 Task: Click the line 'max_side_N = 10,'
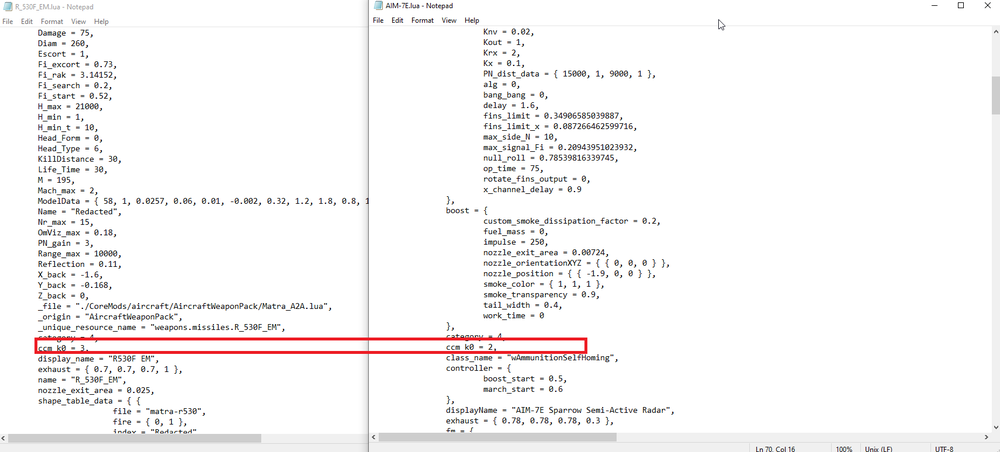click(x=520, y=137)
